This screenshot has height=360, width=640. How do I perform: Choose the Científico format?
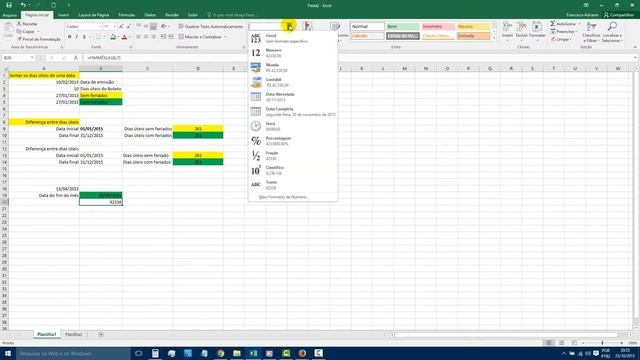[x=293, y=171]
